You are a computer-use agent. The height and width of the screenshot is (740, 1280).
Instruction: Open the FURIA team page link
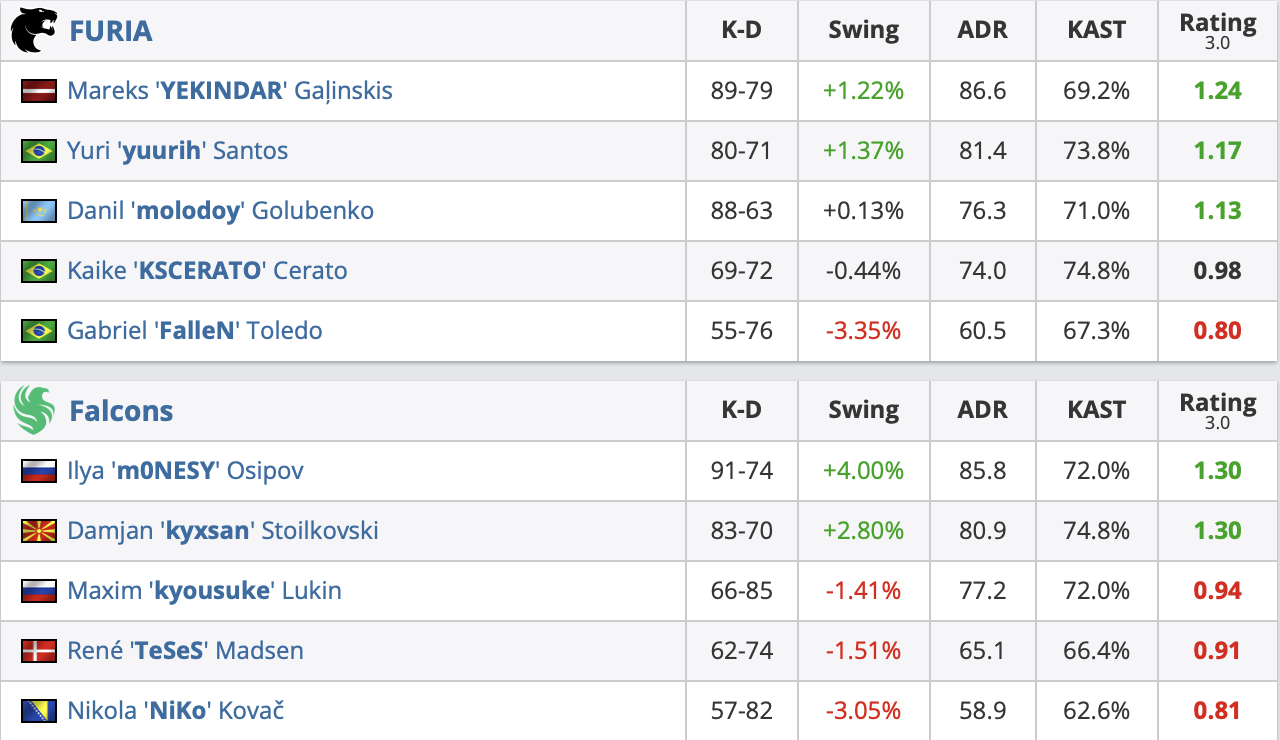point(110,31)
